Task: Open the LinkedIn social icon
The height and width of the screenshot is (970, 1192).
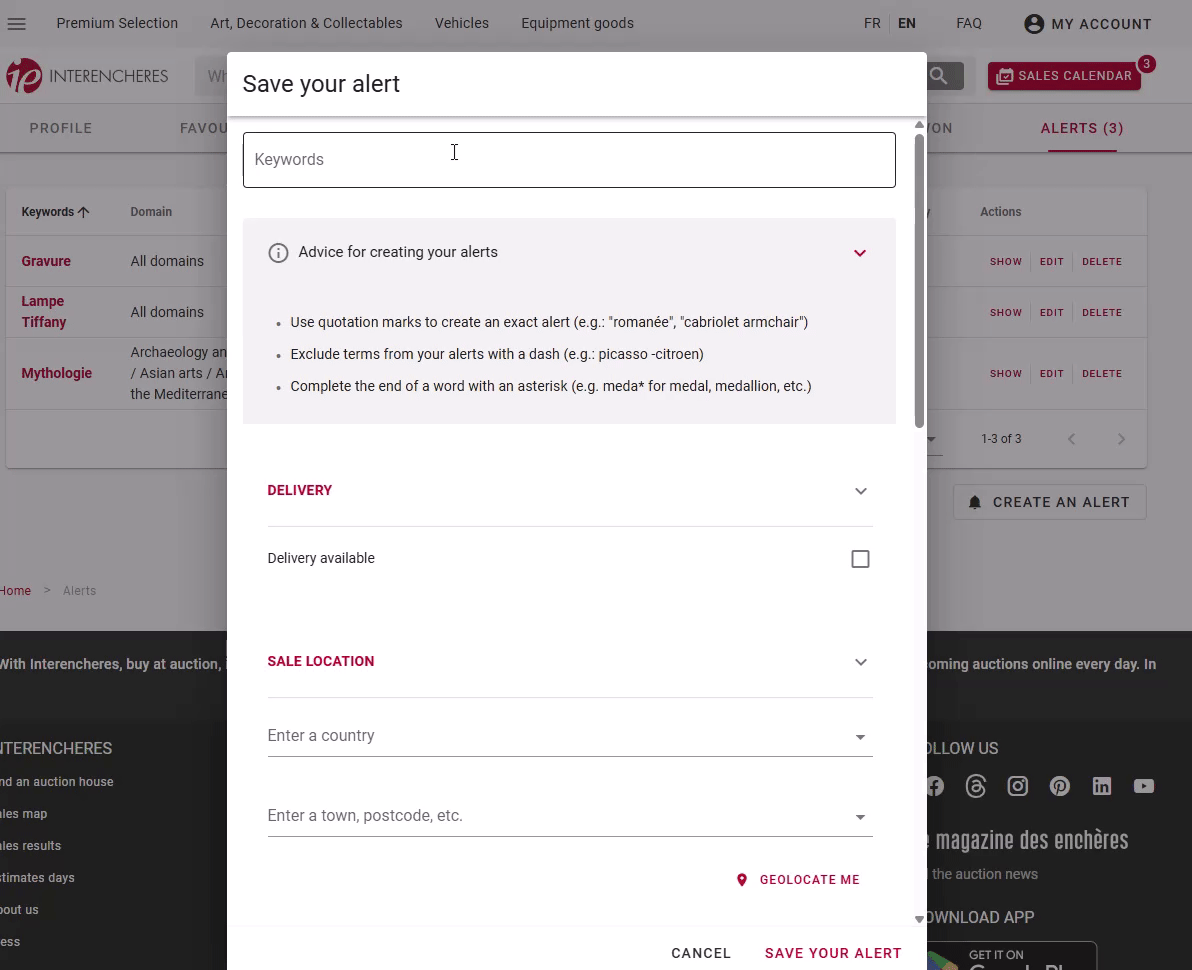Action: point(1102,786)
